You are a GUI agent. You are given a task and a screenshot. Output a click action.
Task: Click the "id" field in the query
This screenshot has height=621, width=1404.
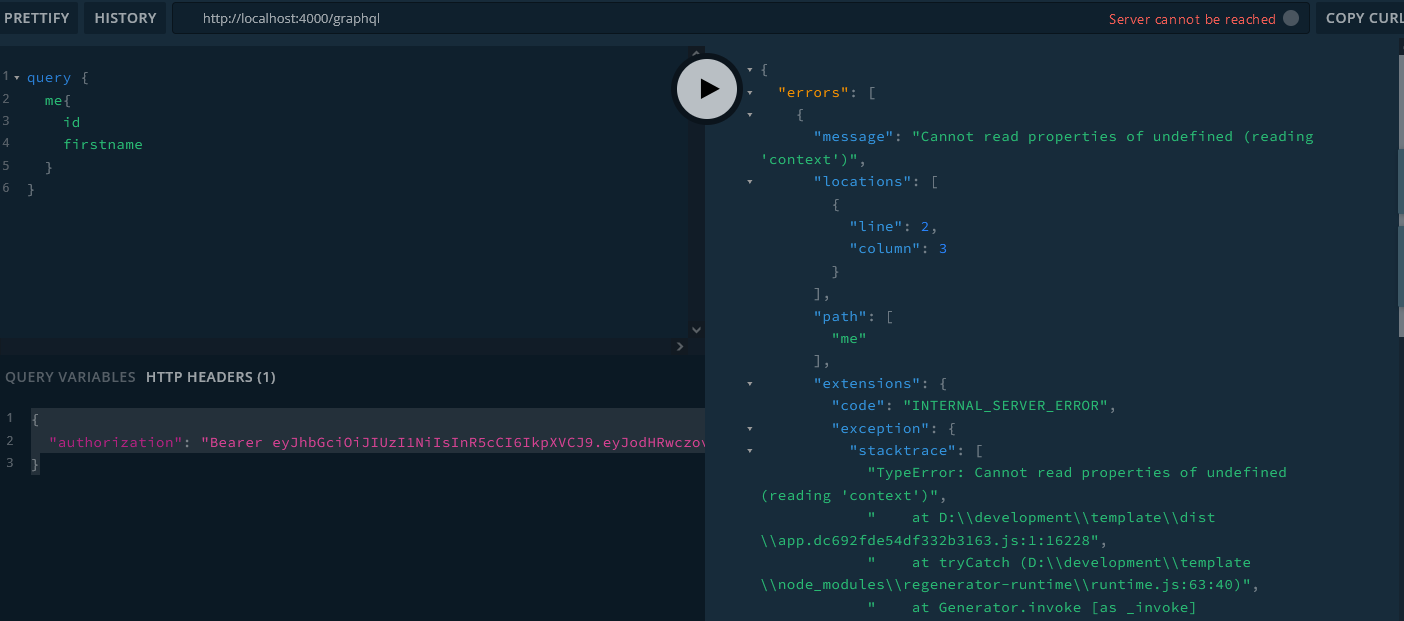[x=71, y=122]
